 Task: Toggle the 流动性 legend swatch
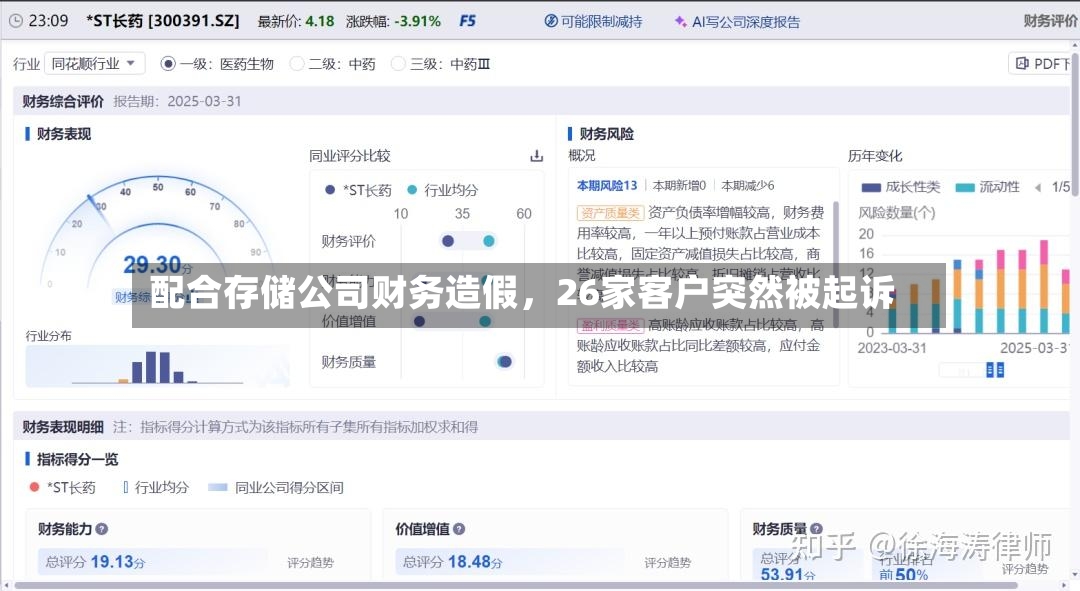pos(965,187)
